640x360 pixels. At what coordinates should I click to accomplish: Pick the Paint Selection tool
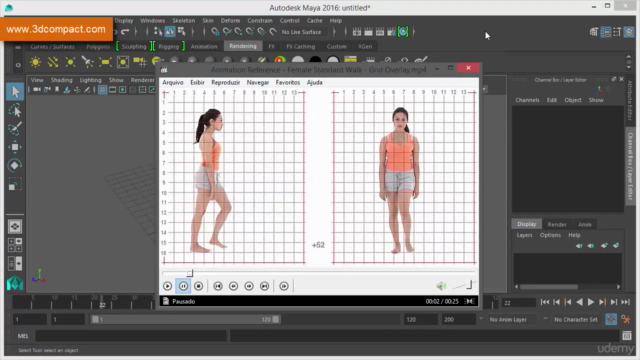click(15, 129)
